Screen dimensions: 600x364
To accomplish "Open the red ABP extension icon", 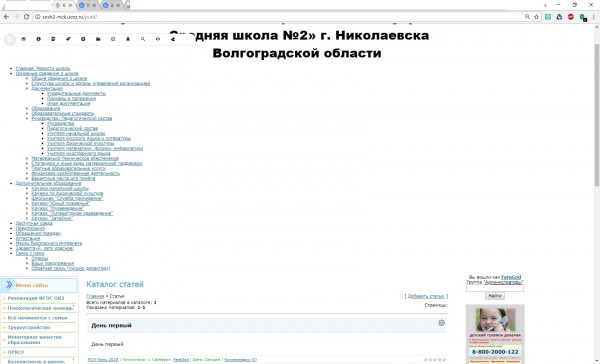I will 571,17.
